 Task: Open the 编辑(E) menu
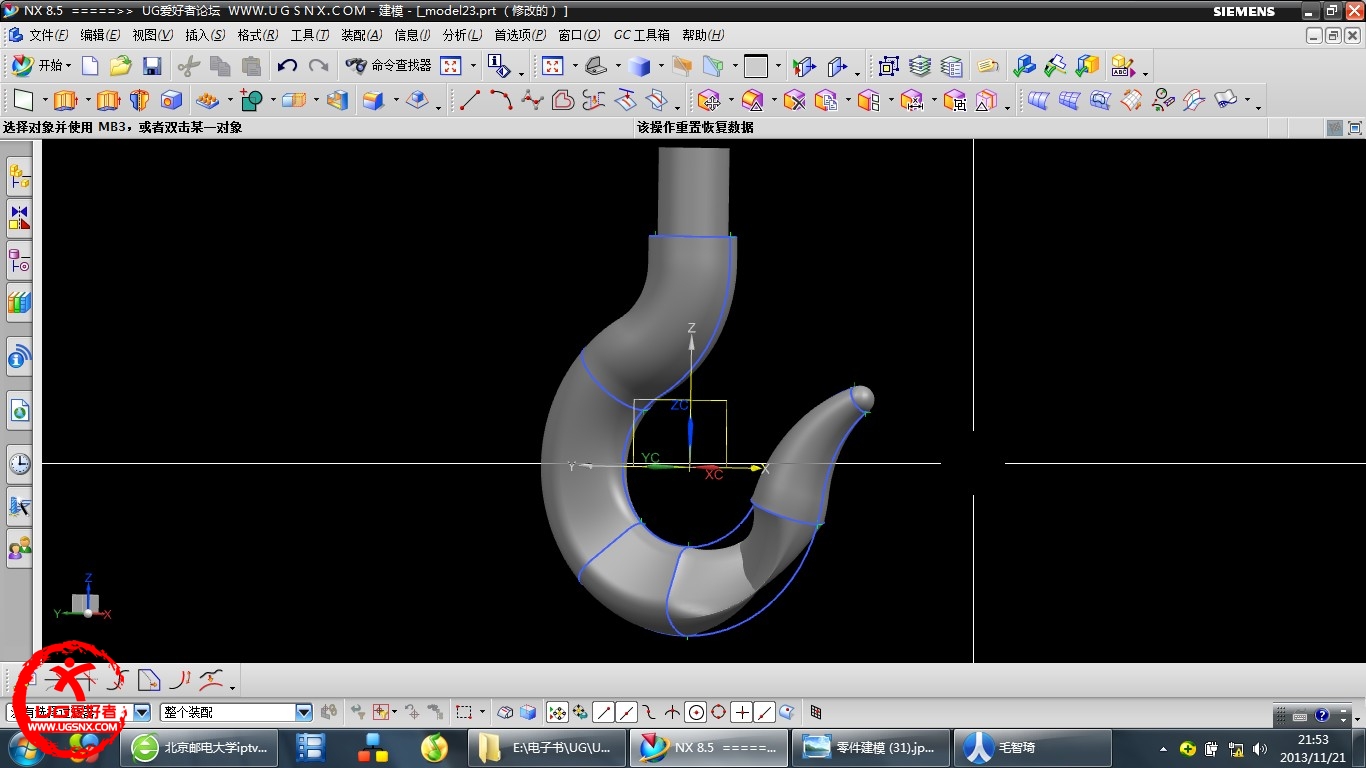[x=100, y=35]
